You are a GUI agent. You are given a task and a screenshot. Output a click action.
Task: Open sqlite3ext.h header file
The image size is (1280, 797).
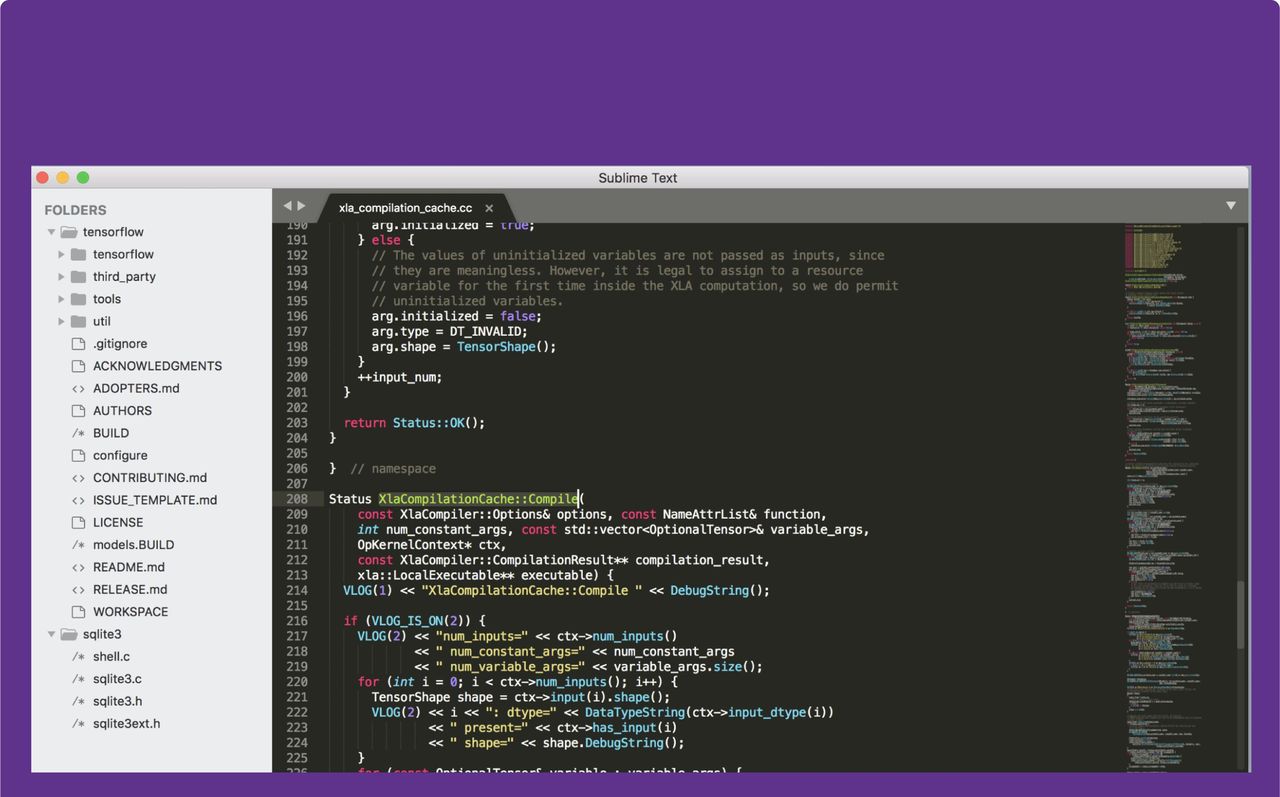point(126,723)
